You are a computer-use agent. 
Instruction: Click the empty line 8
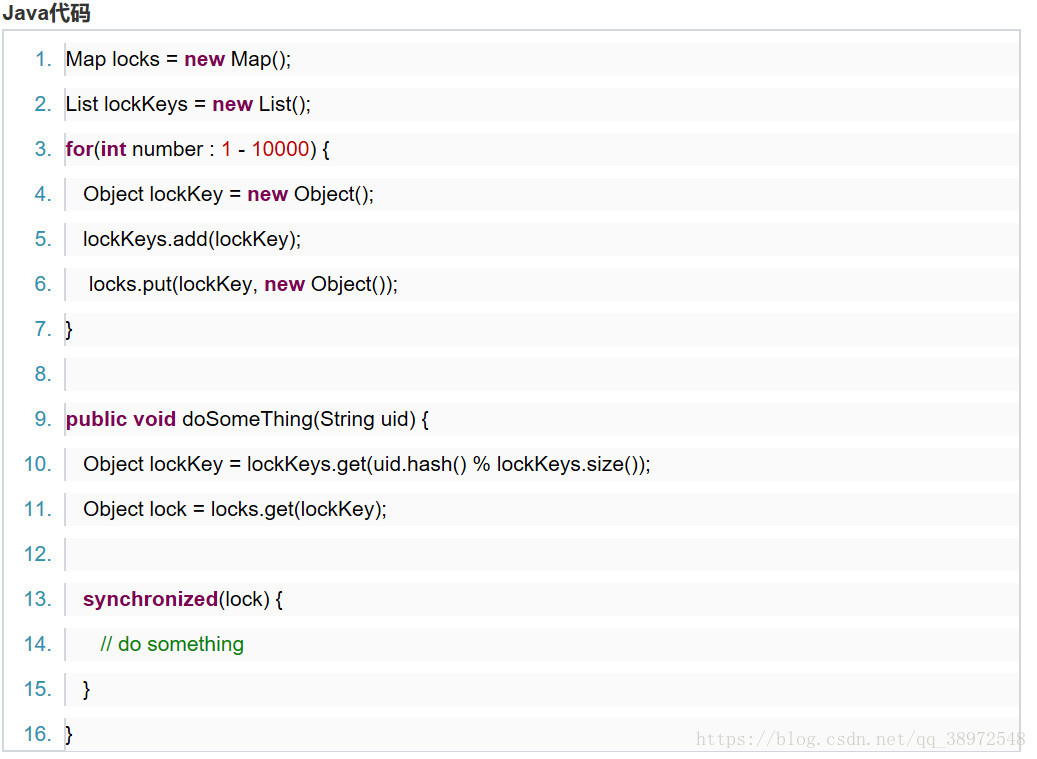tap(541, 374)
